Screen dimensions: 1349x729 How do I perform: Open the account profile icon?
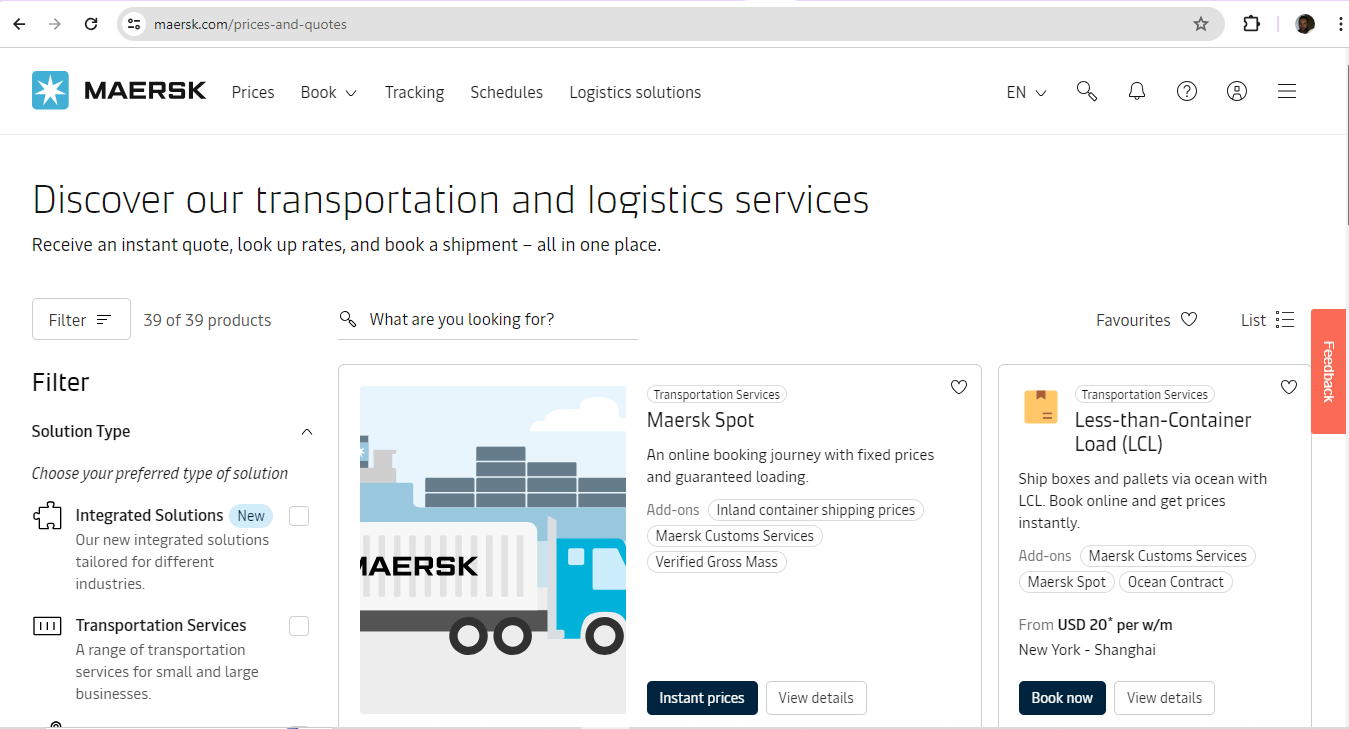(1236, 91)
